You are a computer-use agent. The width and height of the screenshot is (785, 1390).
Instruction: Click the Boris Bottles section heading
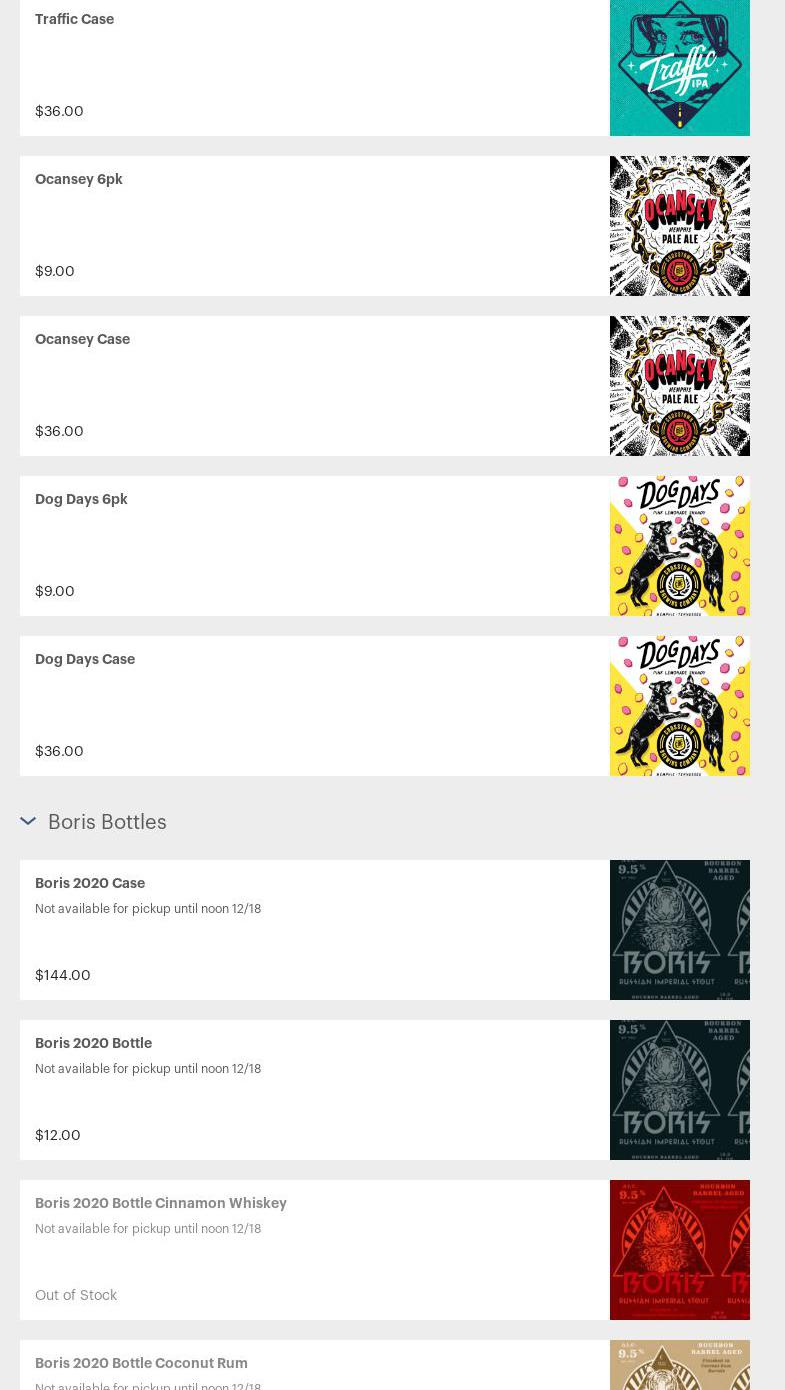(107, 821)
